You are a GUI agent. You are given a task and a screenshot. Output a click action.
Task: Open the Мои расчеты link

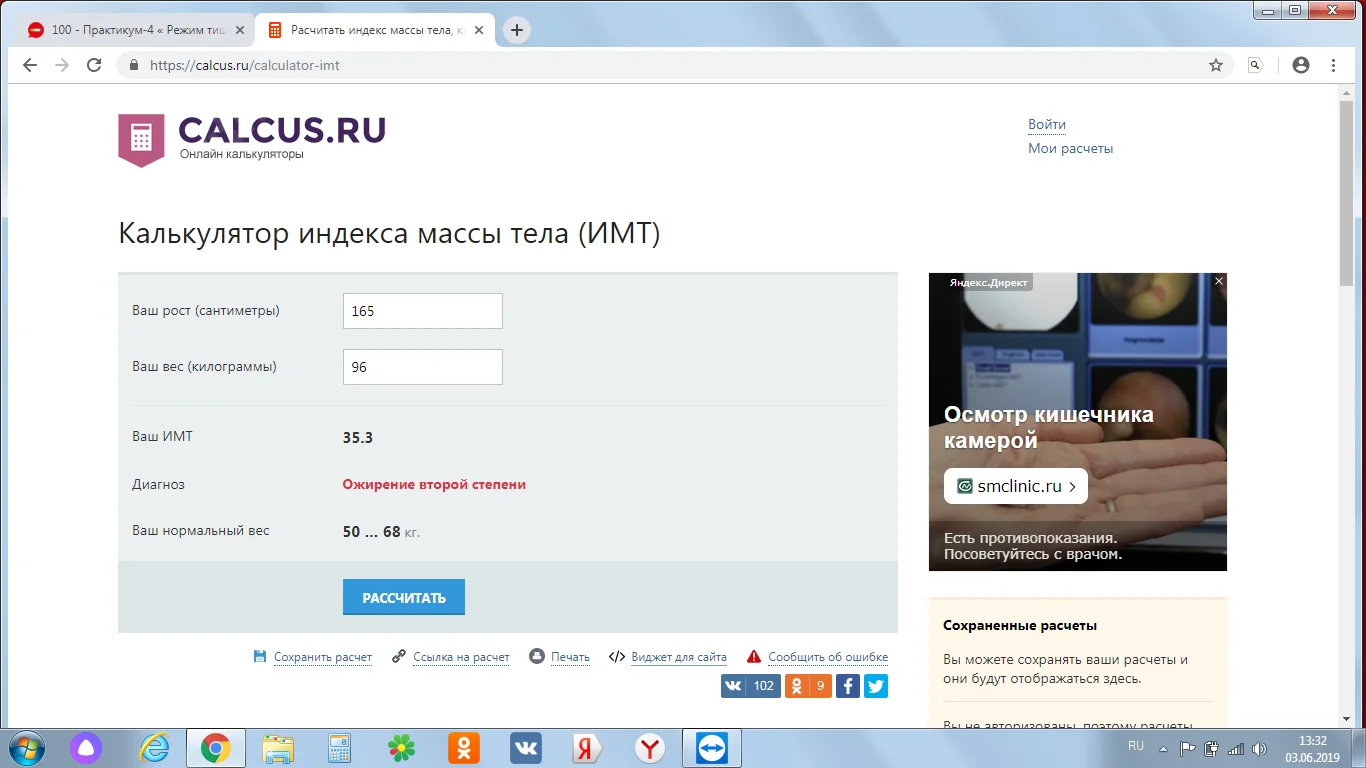[1070, 148]
